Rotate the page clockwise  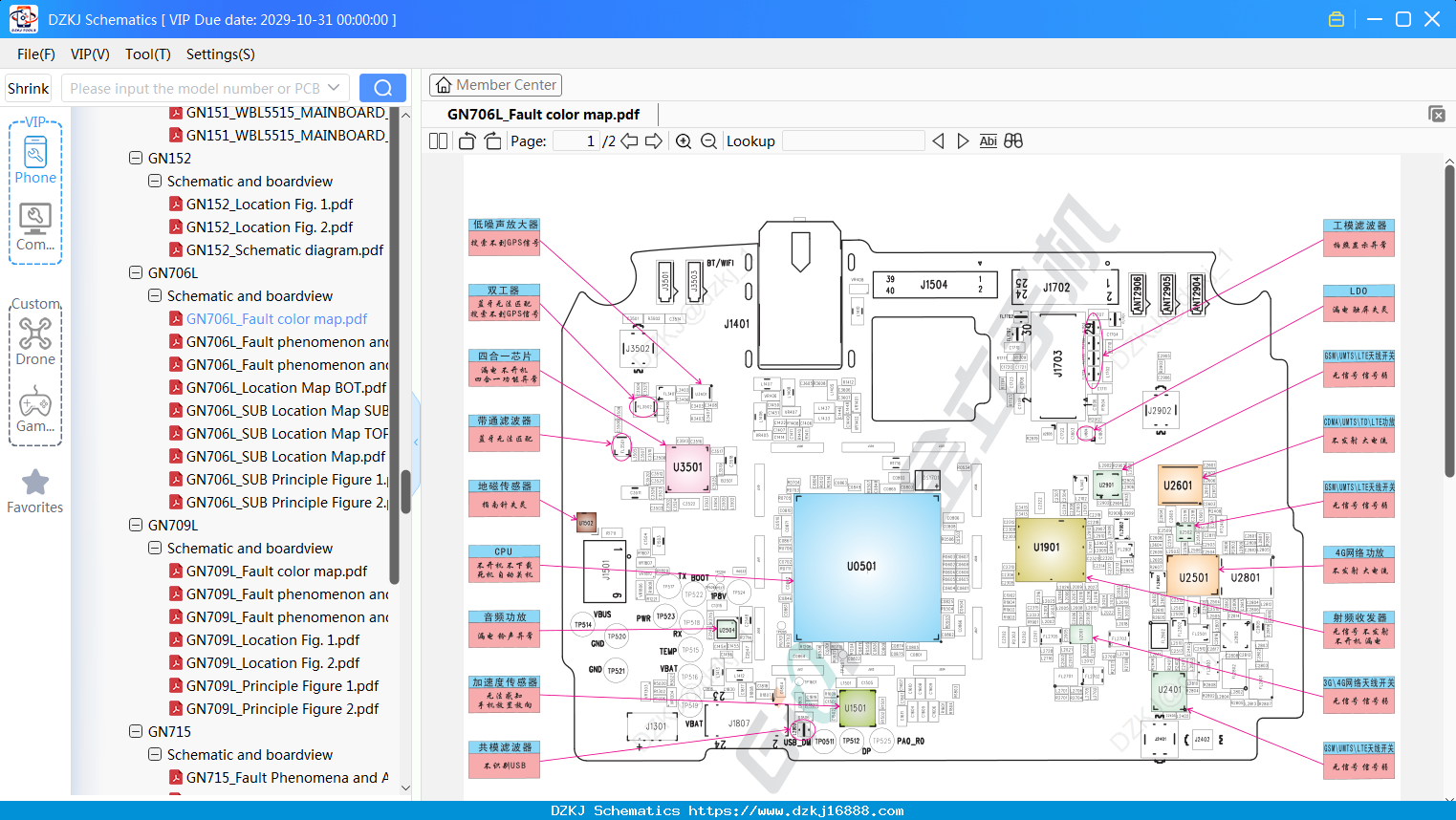492,141
